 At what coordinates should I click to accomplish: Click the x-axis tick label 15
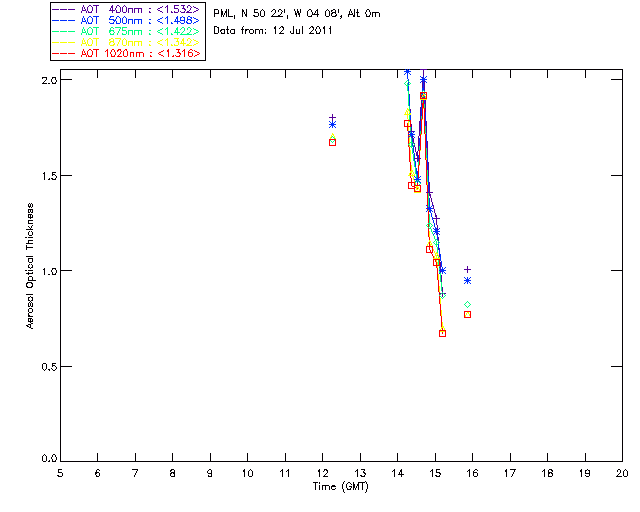pos(435,473)
